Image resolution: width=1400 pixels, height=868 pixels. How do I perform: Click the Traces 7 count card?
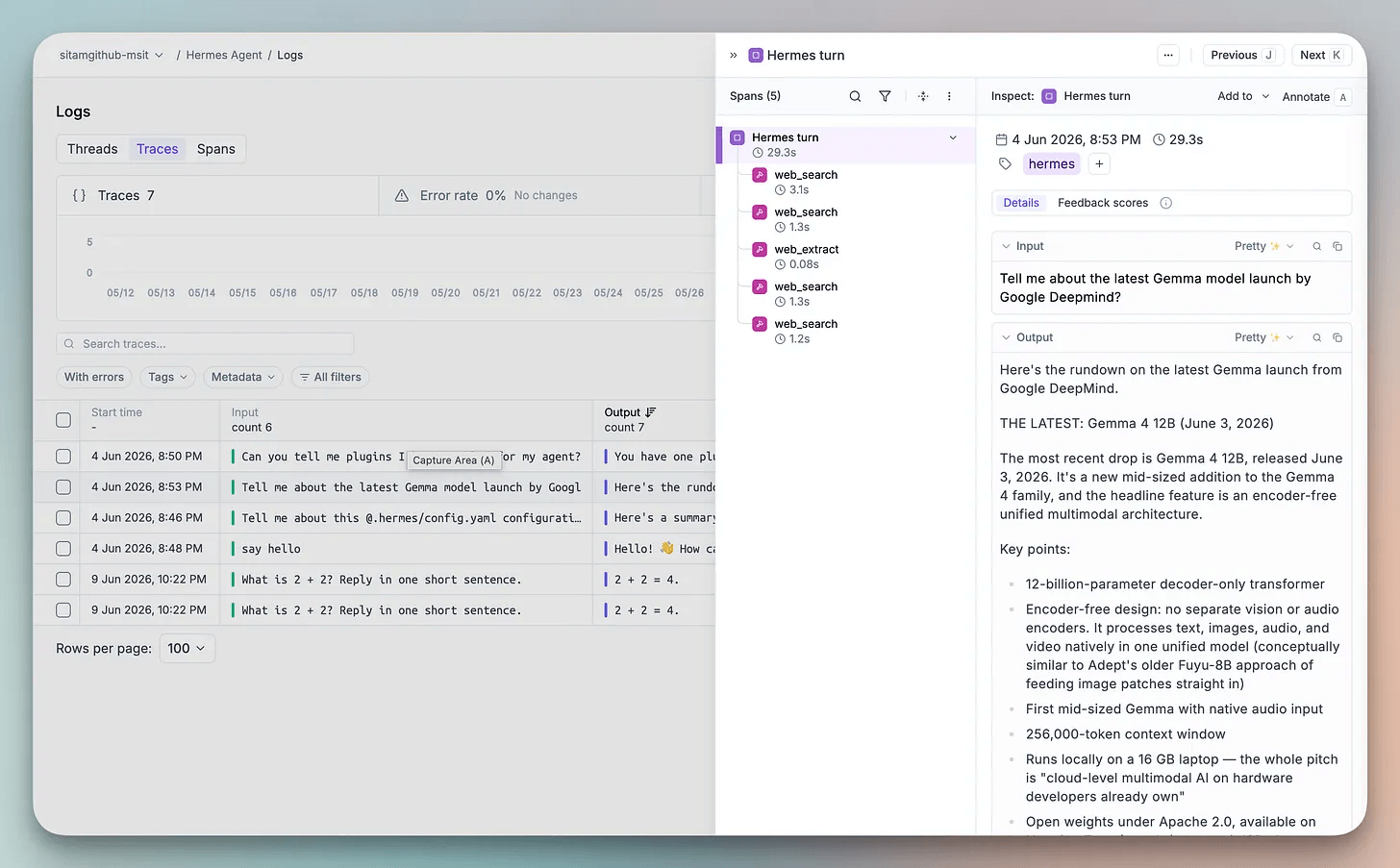pyautogui.click(x=218, y=195)
